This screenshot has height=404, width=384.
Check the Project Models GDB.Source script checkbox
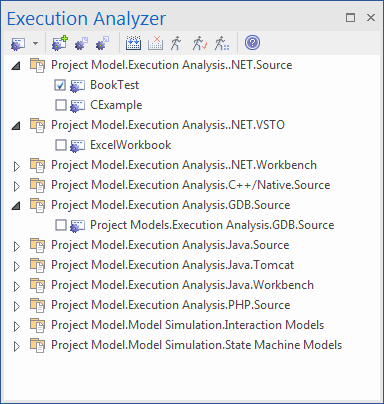pyautogui.click(x=60, y=225)
